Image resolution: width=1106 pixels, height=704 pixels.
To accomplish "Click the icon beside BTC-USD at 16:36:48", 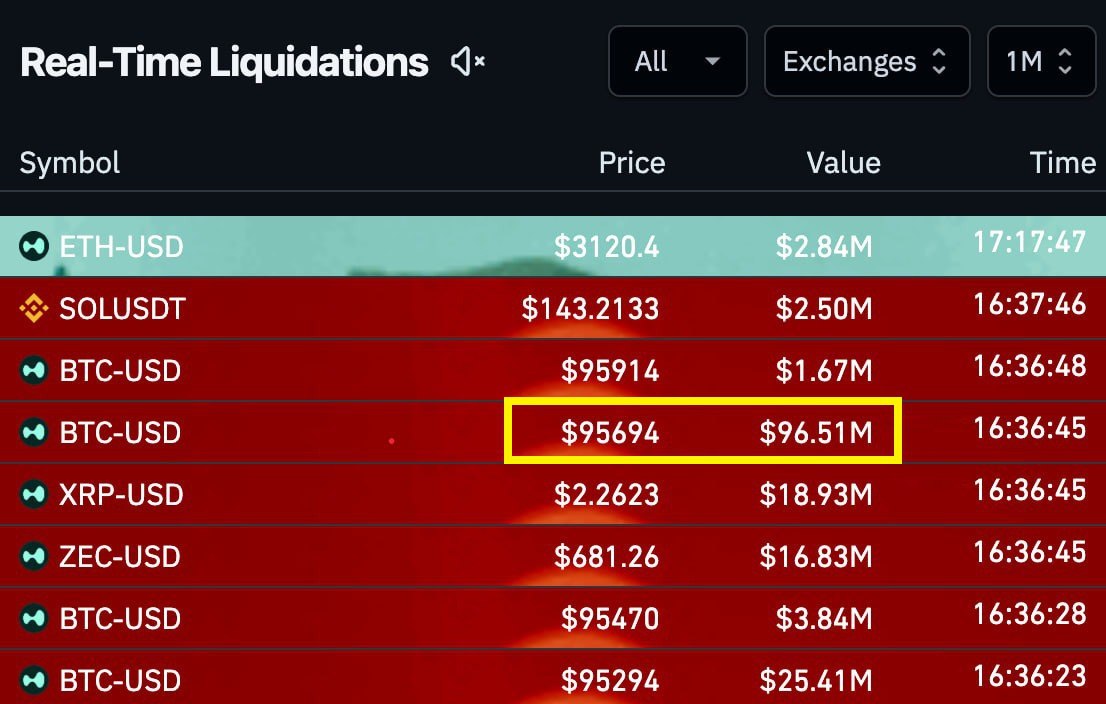I will point(34,371).
